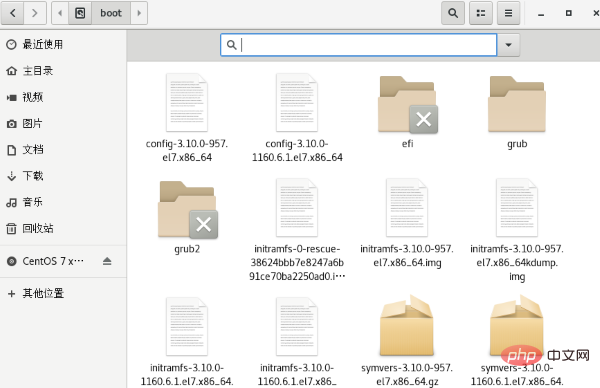Minimize the file manager window
This screenshot has width=600, height=388.
tap(541, 14)
